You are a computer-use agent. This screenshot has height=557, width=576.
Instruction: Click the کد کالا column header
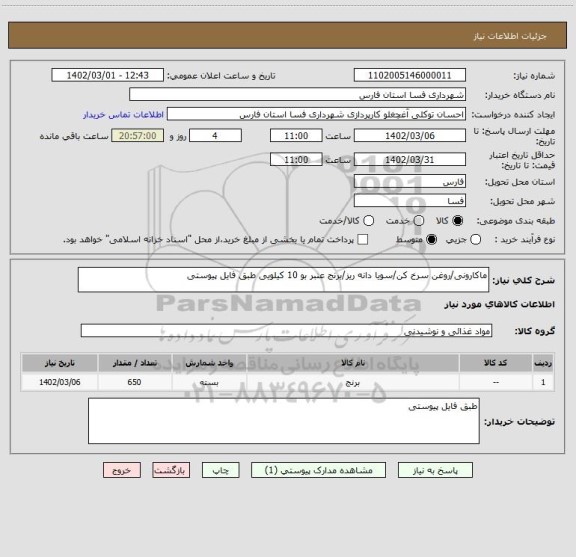point(496,363)
